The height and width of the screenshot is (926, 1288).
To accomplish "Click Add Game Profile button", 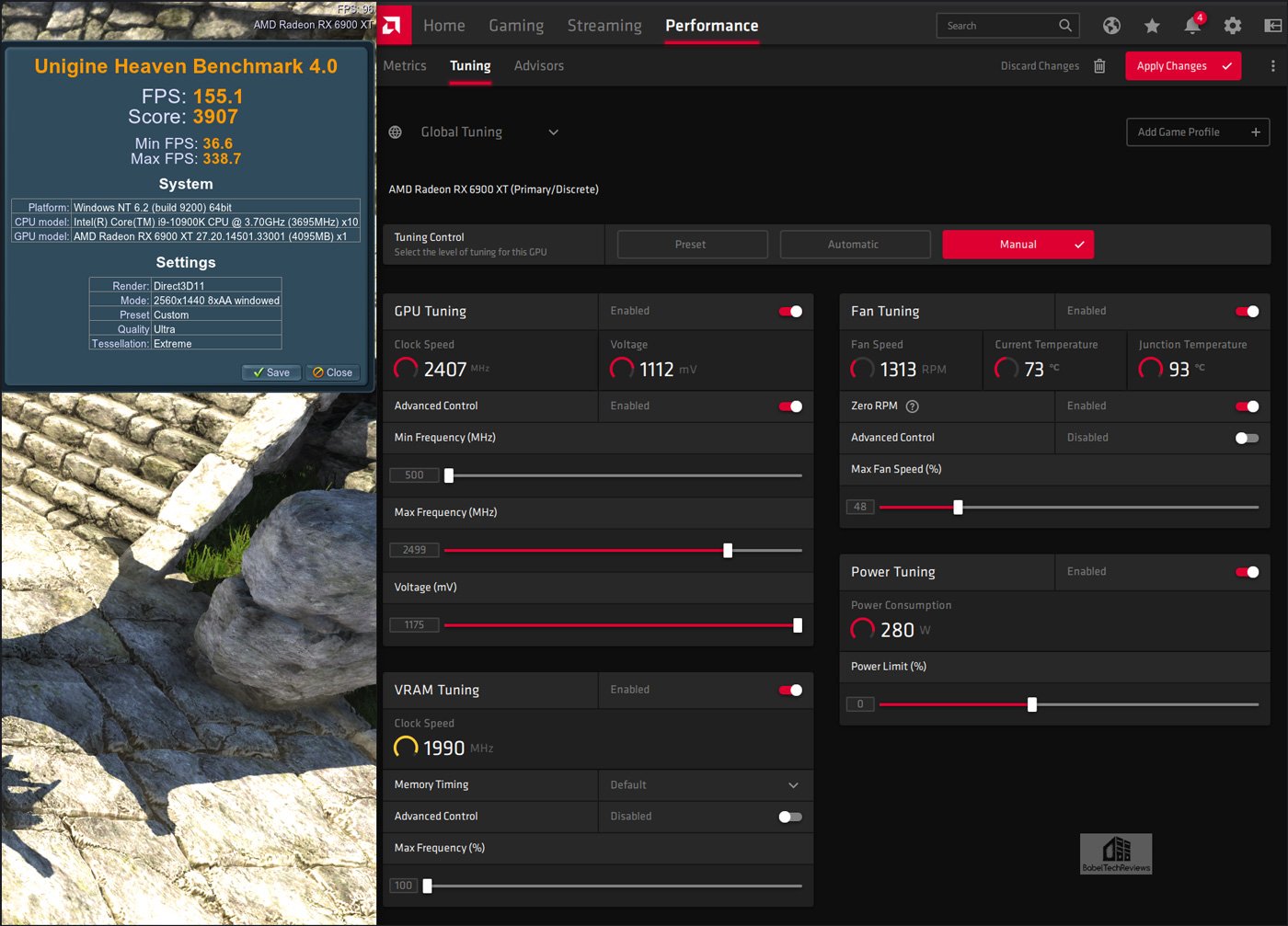I will [1198, 132].
